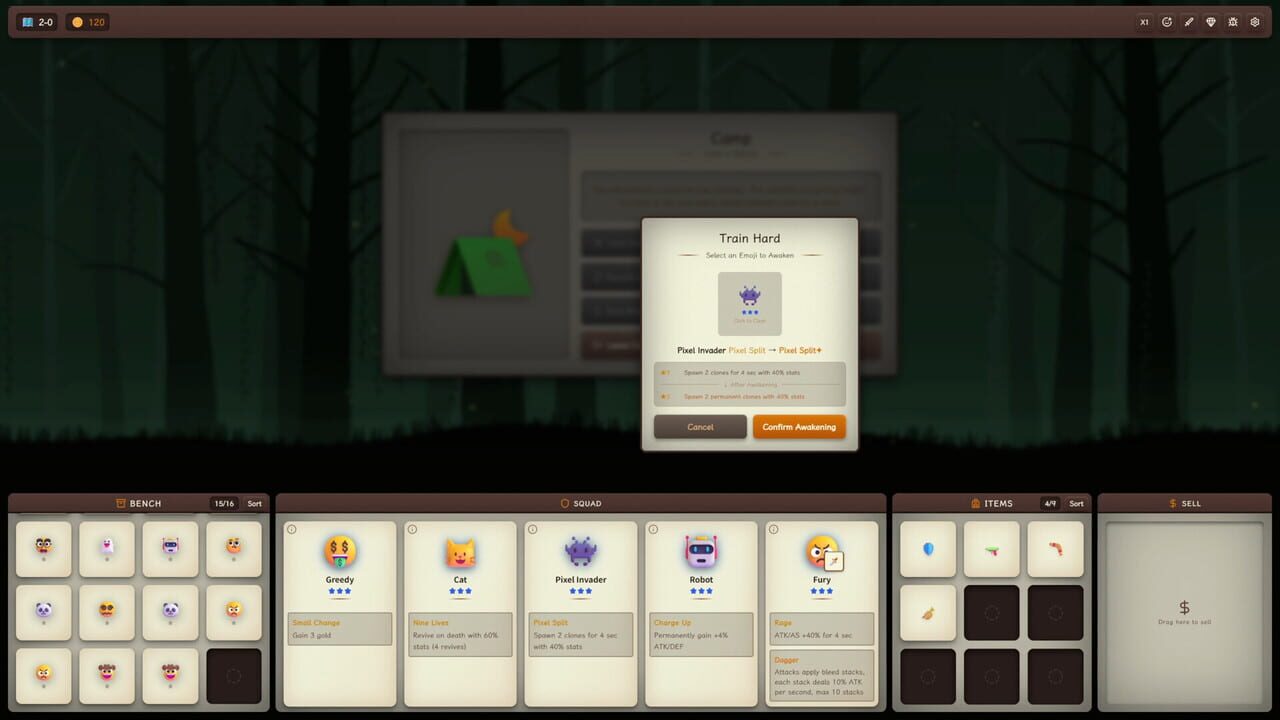Click the gold coin counter showing 120
This screenshot has width=1280, height=720.
[x=88, y=22]
